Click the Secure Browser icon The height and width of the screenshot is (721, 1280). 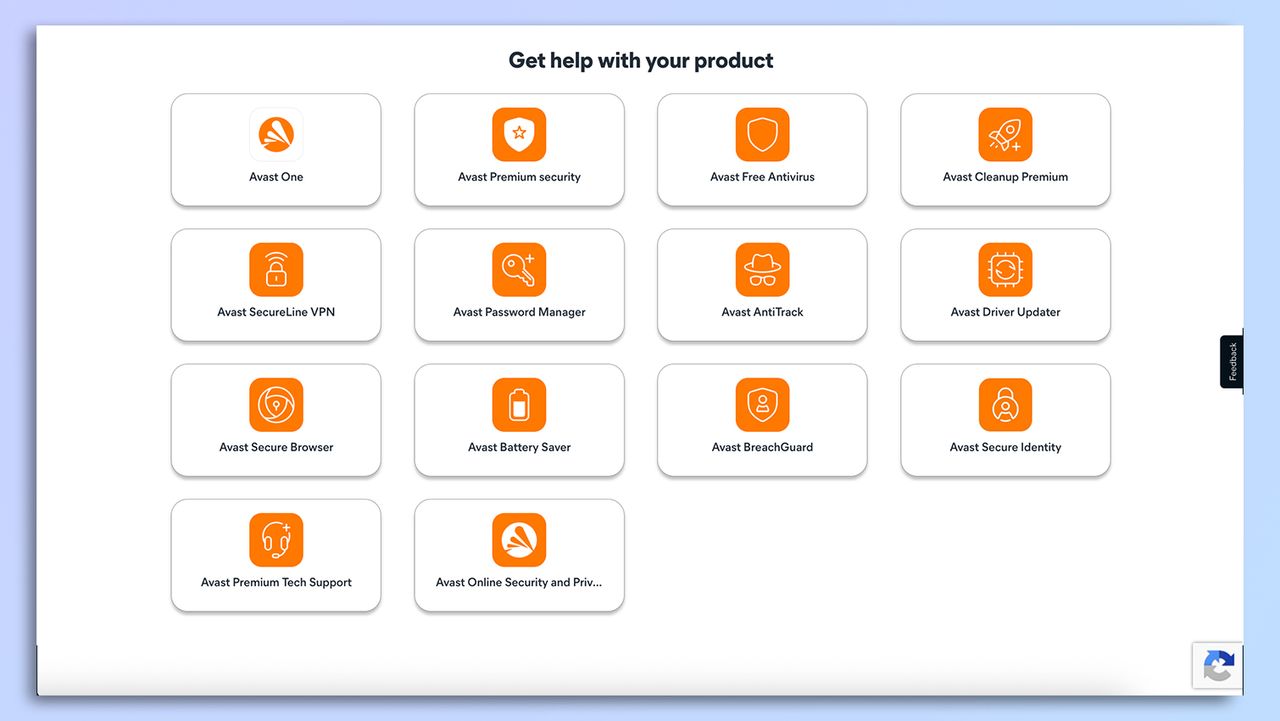[276, 404]
